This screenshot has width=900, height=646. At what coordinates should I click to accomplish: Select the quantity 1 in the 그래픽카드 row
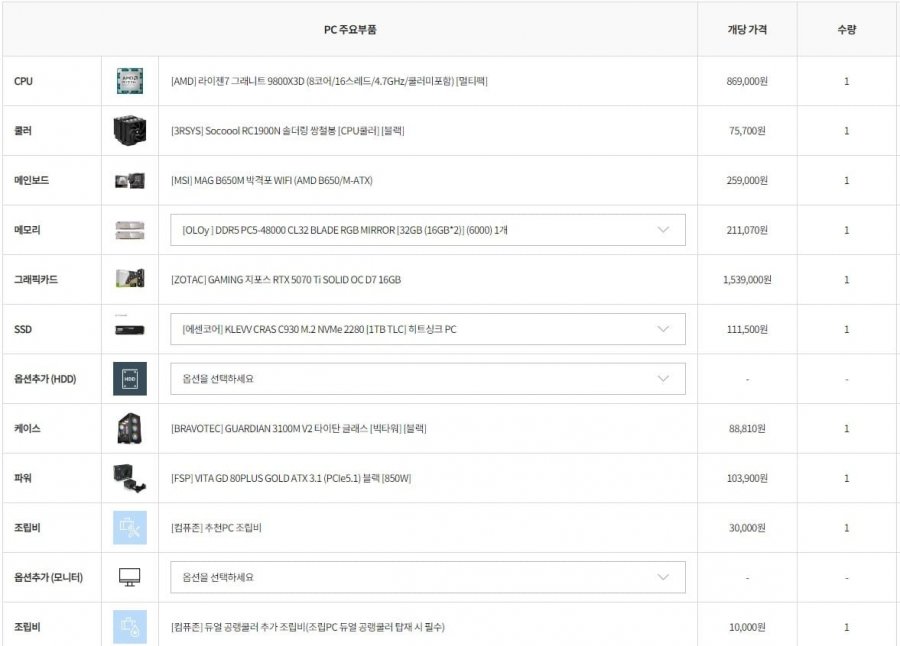(x=847, y=280)
